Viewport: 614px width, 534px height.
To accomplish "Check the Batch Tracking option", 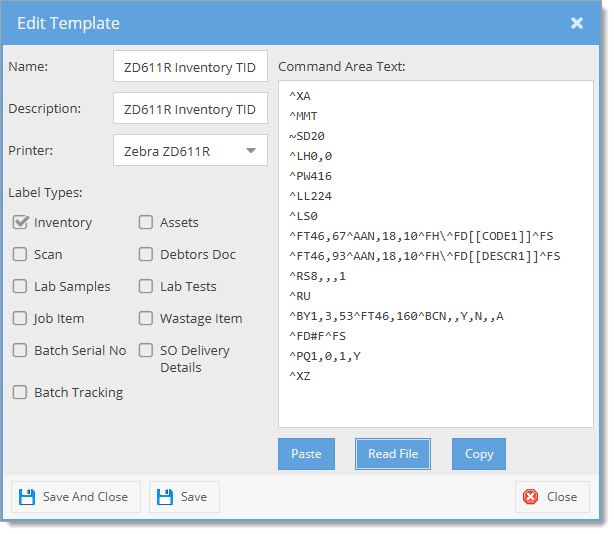I will click(20, 392).
